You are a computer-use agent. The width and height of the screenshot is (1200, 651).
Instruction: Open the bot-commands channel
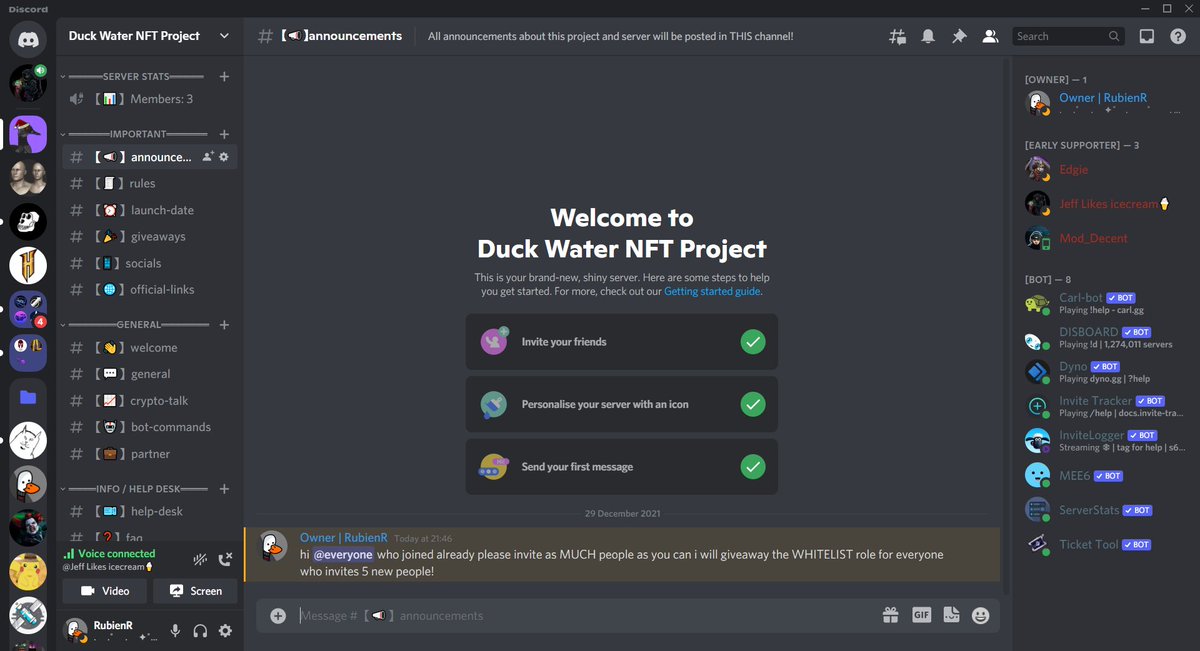pos(150,427)
